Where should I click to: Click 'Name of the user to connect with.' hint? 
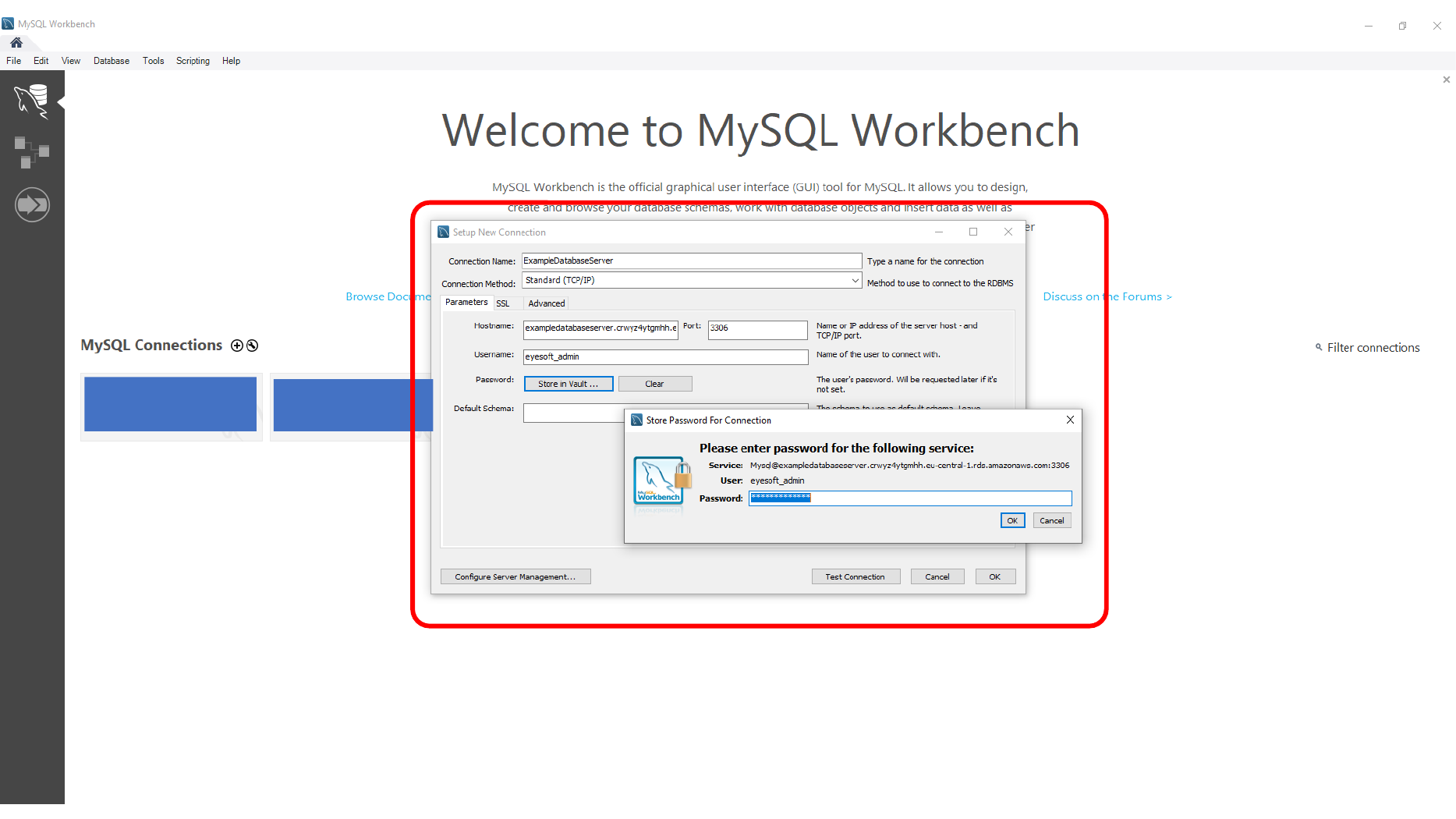pyautogui.click(x=878, y=354)
